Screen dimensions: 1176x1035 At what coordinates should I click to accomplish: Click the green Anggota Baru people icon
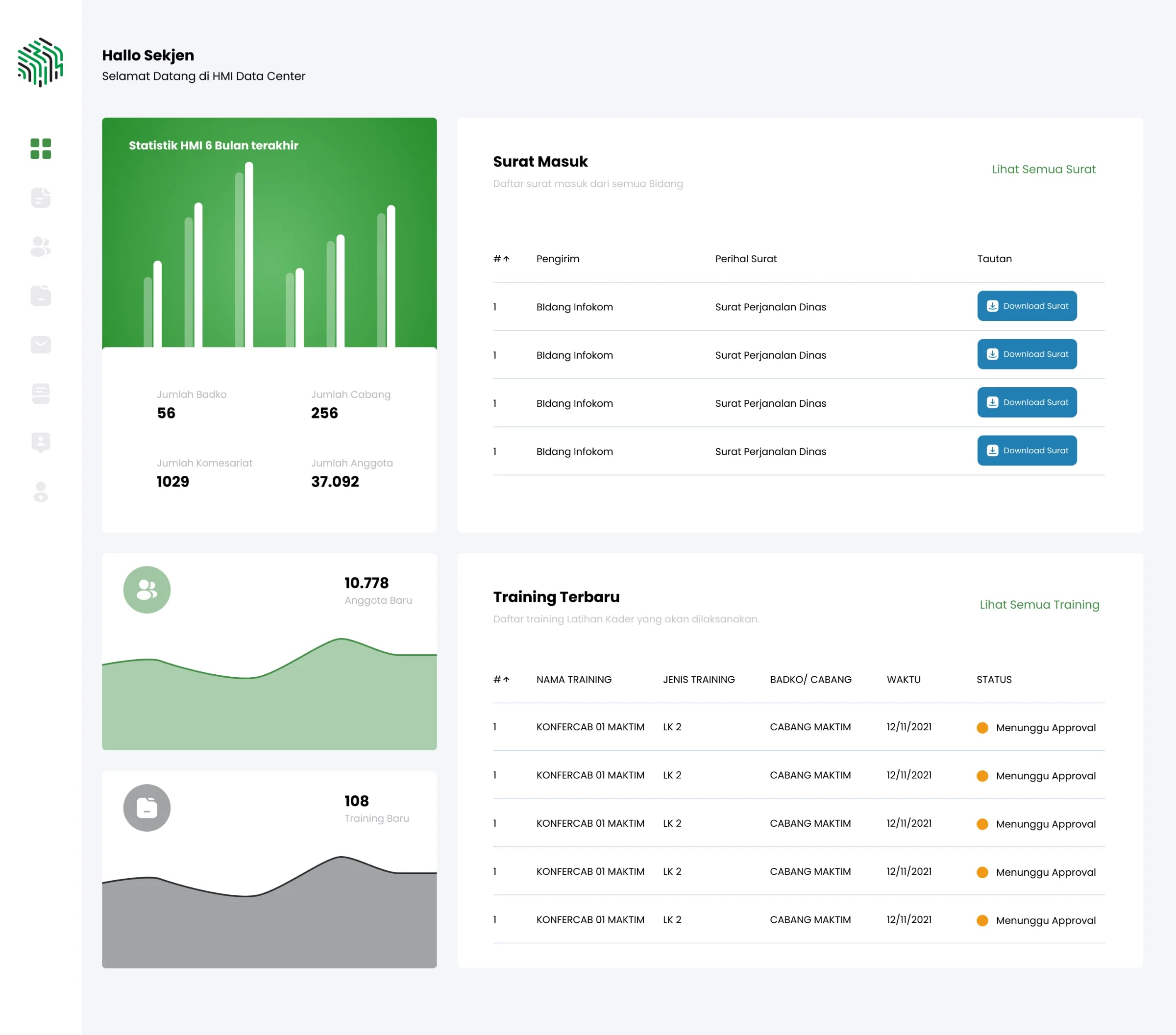(x=147, y=590)
